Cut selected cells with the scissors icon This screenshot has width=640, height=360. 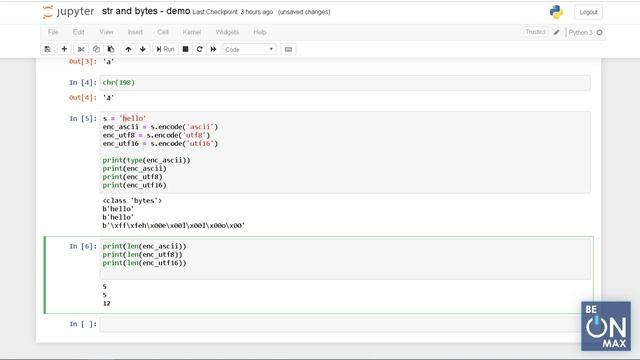(x=81, y=49)
